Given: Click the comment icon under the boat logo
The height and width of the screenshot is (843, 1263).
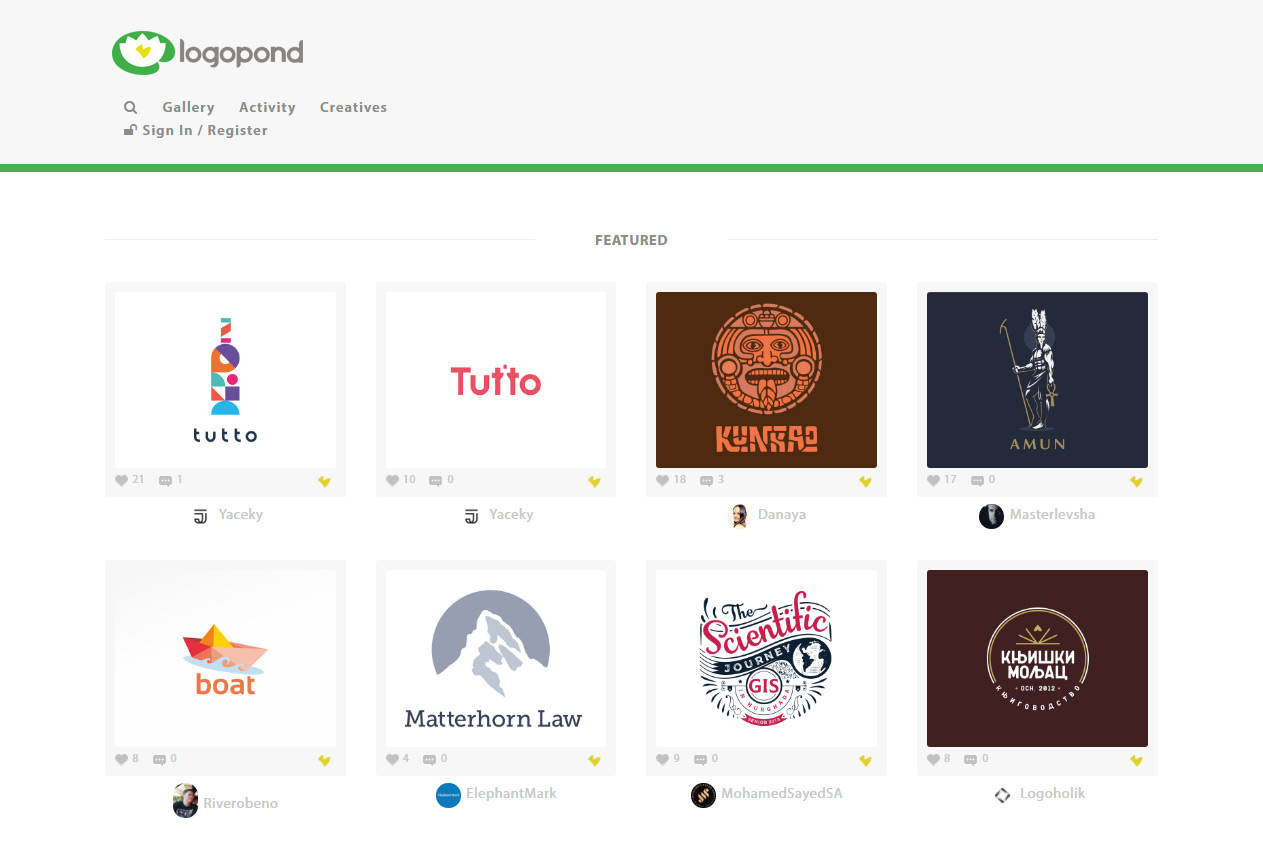Looking at the screenshot, I should [x=159, y=759].
